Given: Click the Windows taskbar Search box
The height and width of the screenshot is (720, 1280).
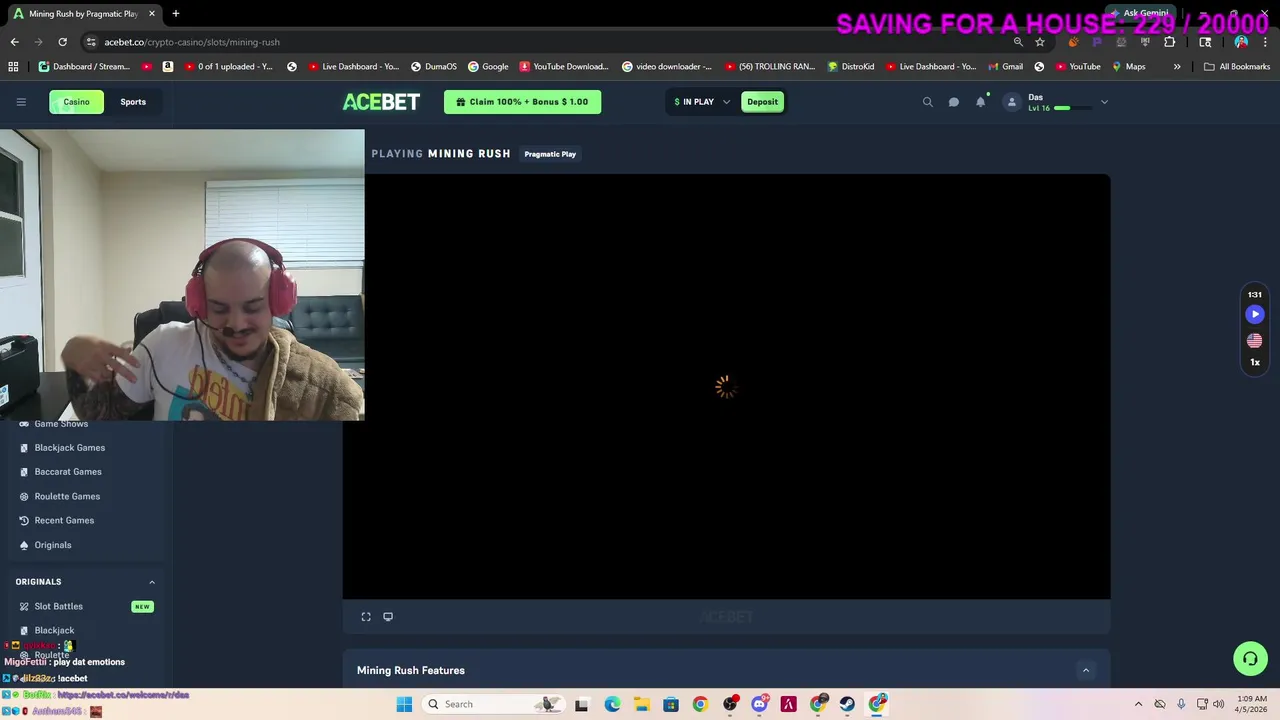Looking at the screenshot, I should click(492, 704).
